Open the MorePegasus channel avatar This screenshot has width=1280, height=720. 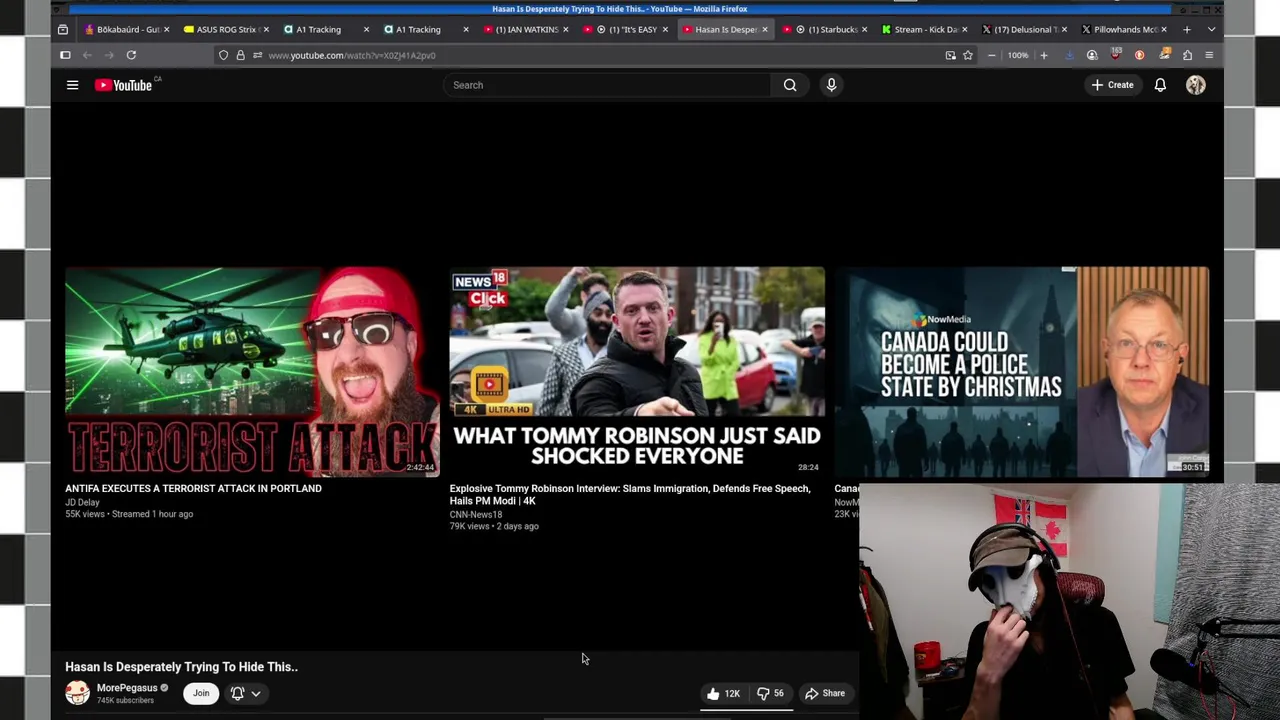77,693
